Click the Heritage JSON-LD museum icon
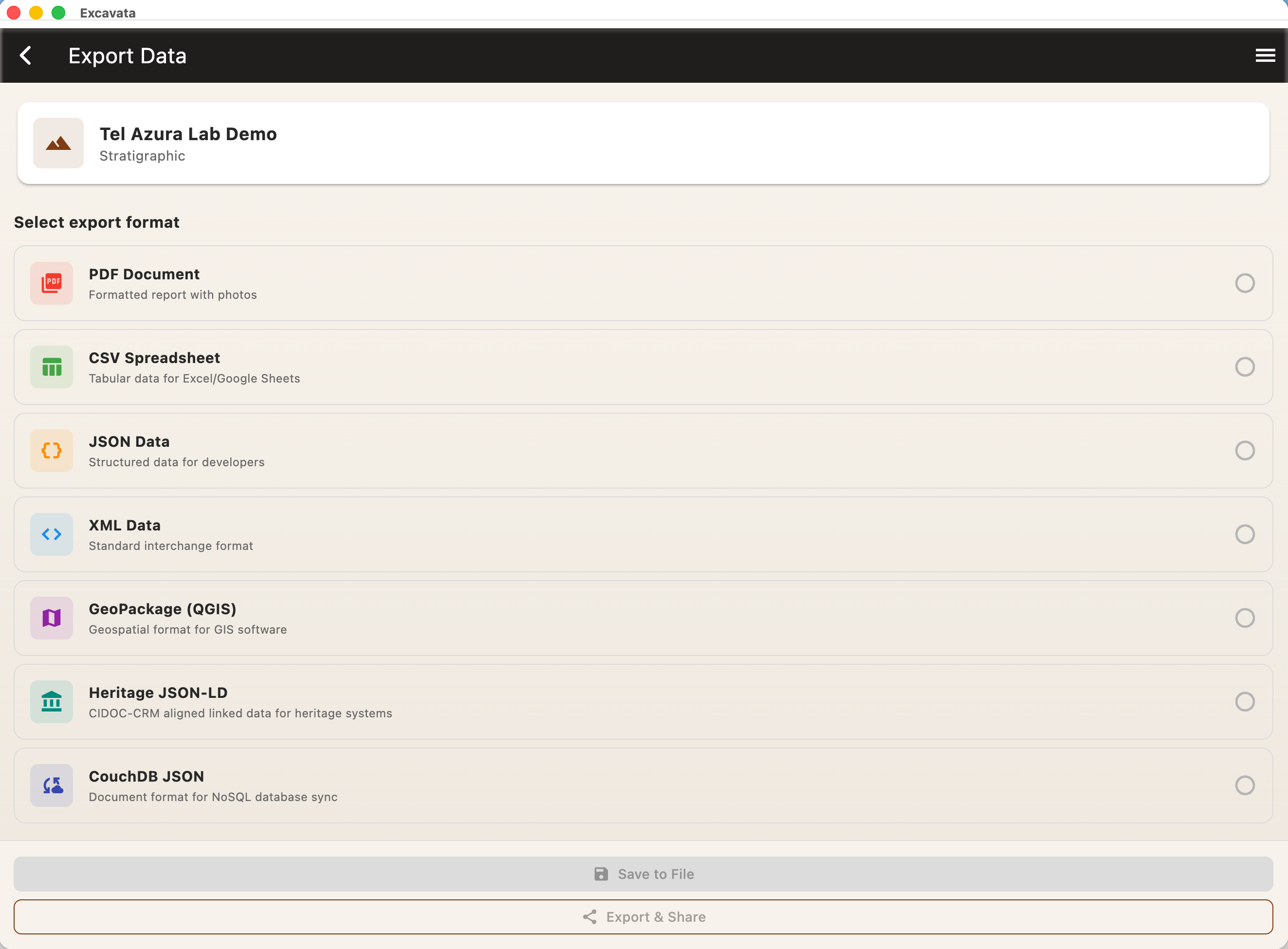 [x=52, y=701]
